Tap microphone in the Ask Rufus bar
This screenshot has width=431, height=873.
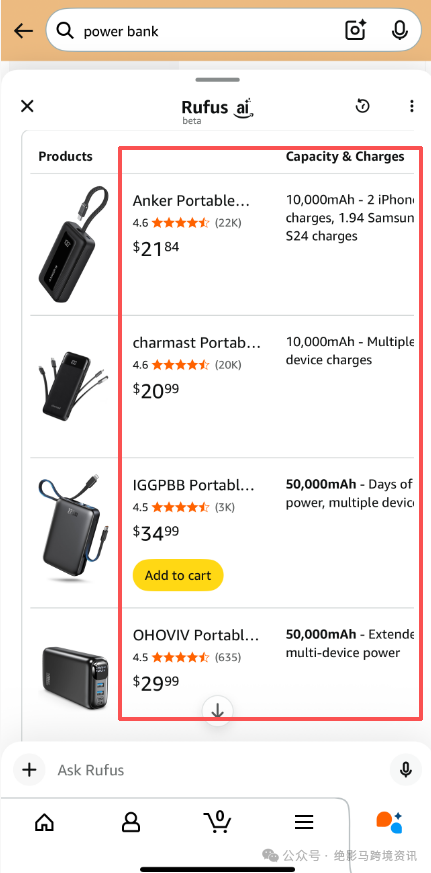pos(405,770)
